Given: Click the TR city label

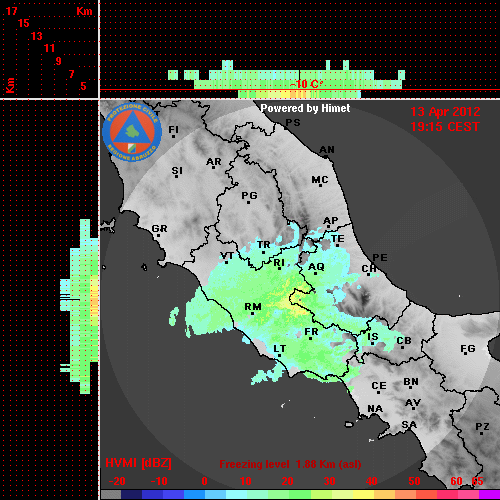Looking at the screenshot, I should (x=264, y=245).
